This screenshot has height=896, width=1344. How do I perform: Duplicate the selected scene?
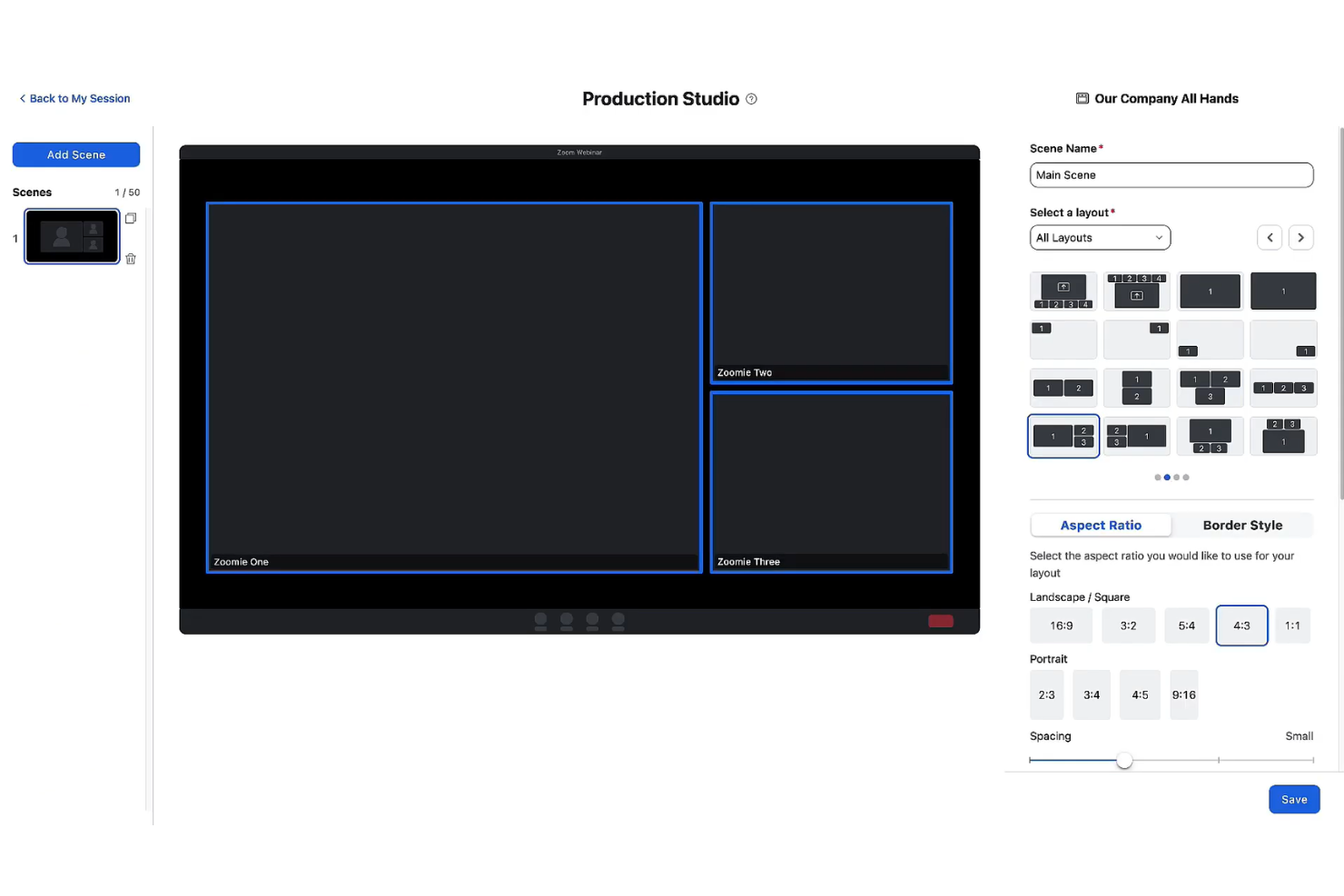pyautogui.click(x=131, y=218)
